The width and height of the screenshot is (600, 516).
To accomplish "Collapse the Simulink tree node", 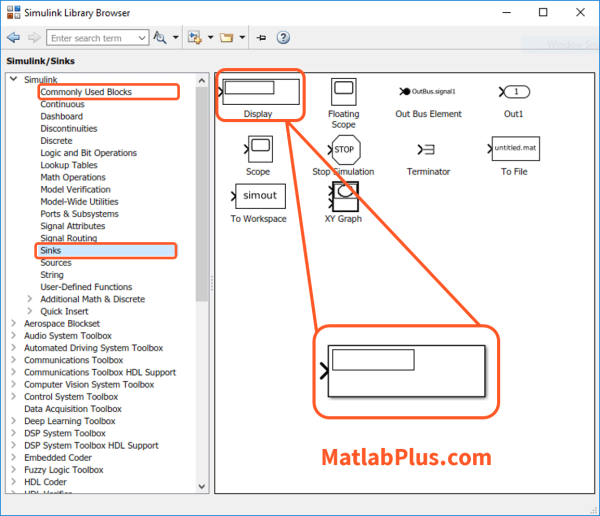I will pos(12,79).
